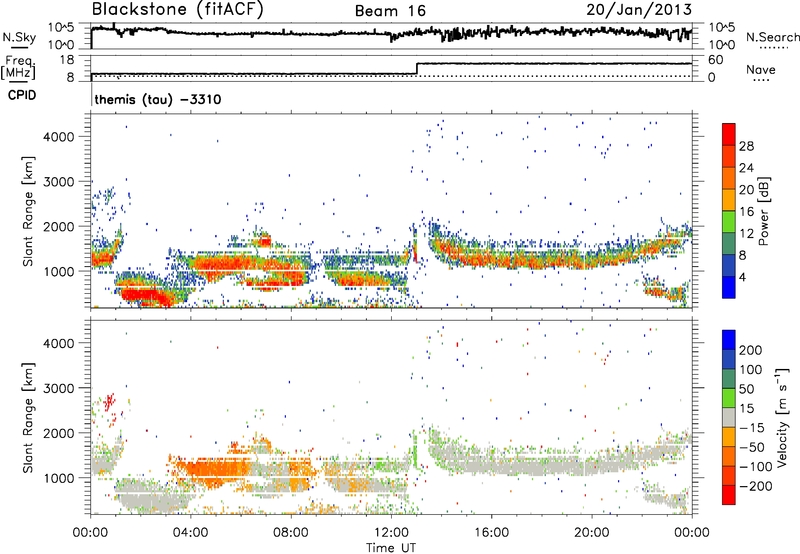Click the "themis (tau) -3310" text
This screenshot has height=554, width=800.
coord(158,99)
